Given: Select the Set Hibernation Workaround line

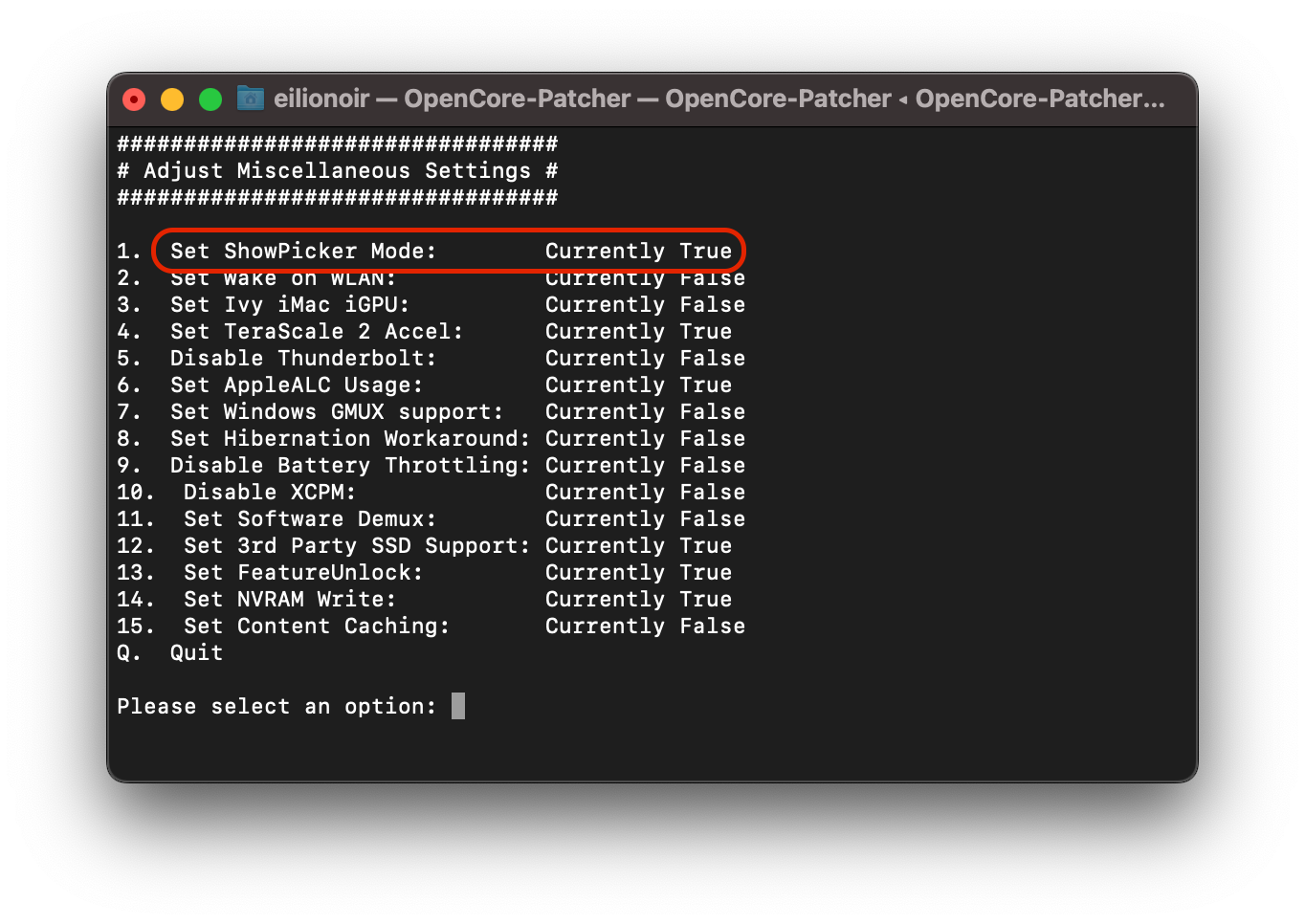Looking at the screenshot, I should 349,439.
